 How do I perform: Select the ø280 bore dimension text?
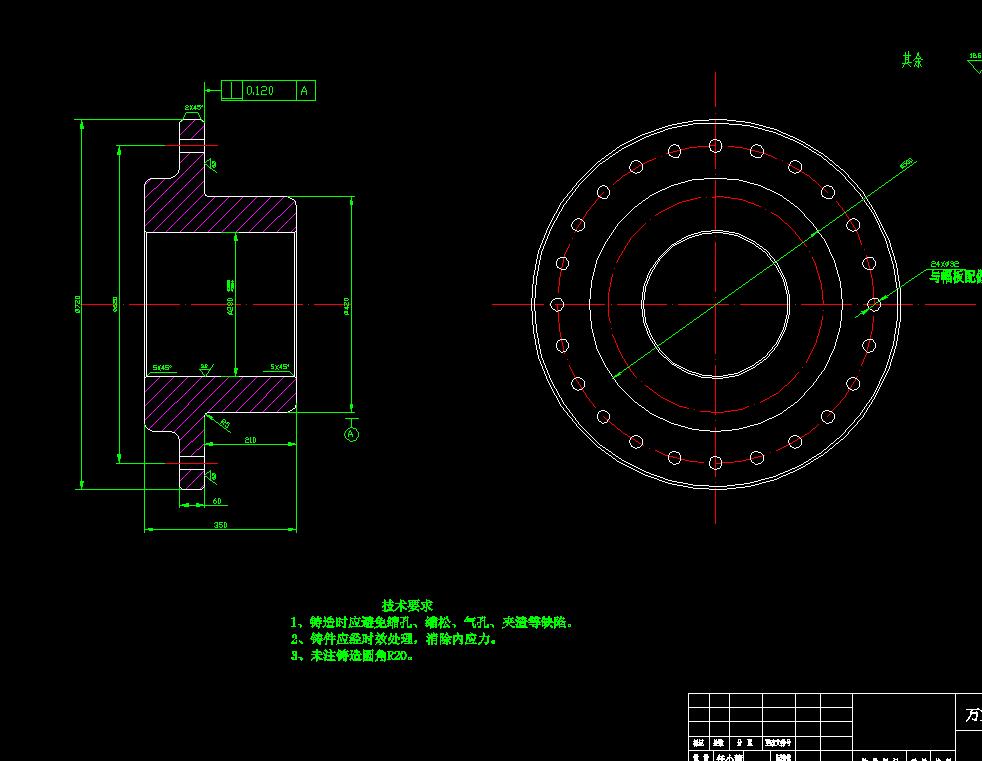point(230,306)
